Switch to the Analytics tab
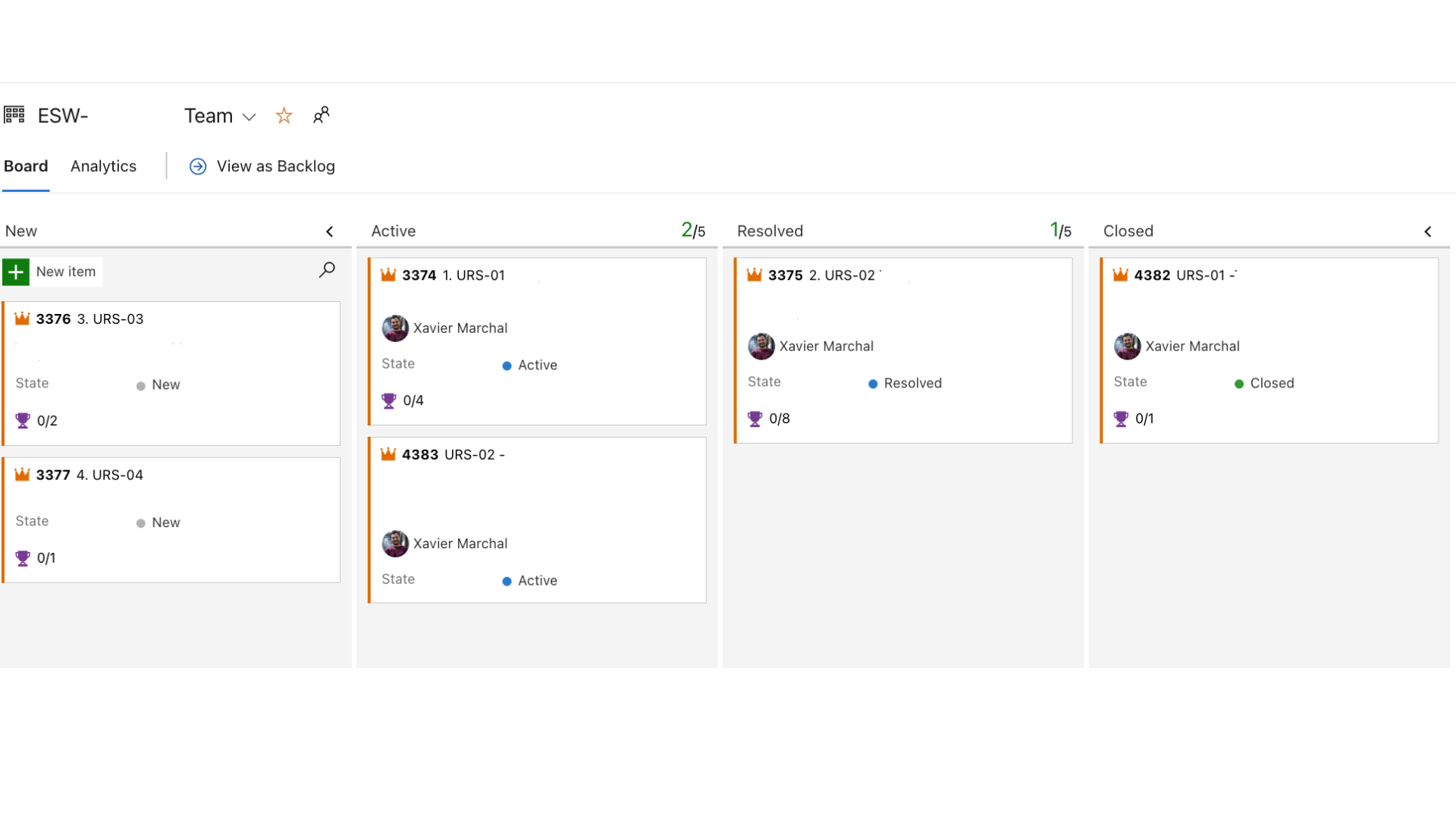 coord(103,166)
